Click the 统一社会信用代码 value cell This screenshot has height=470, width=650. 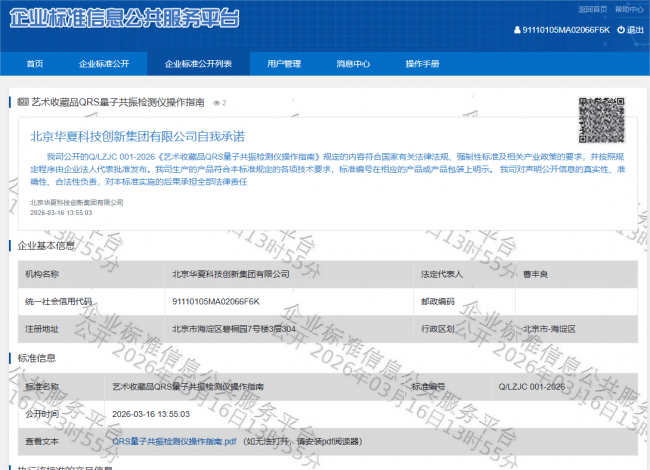[x=216, y=301]
